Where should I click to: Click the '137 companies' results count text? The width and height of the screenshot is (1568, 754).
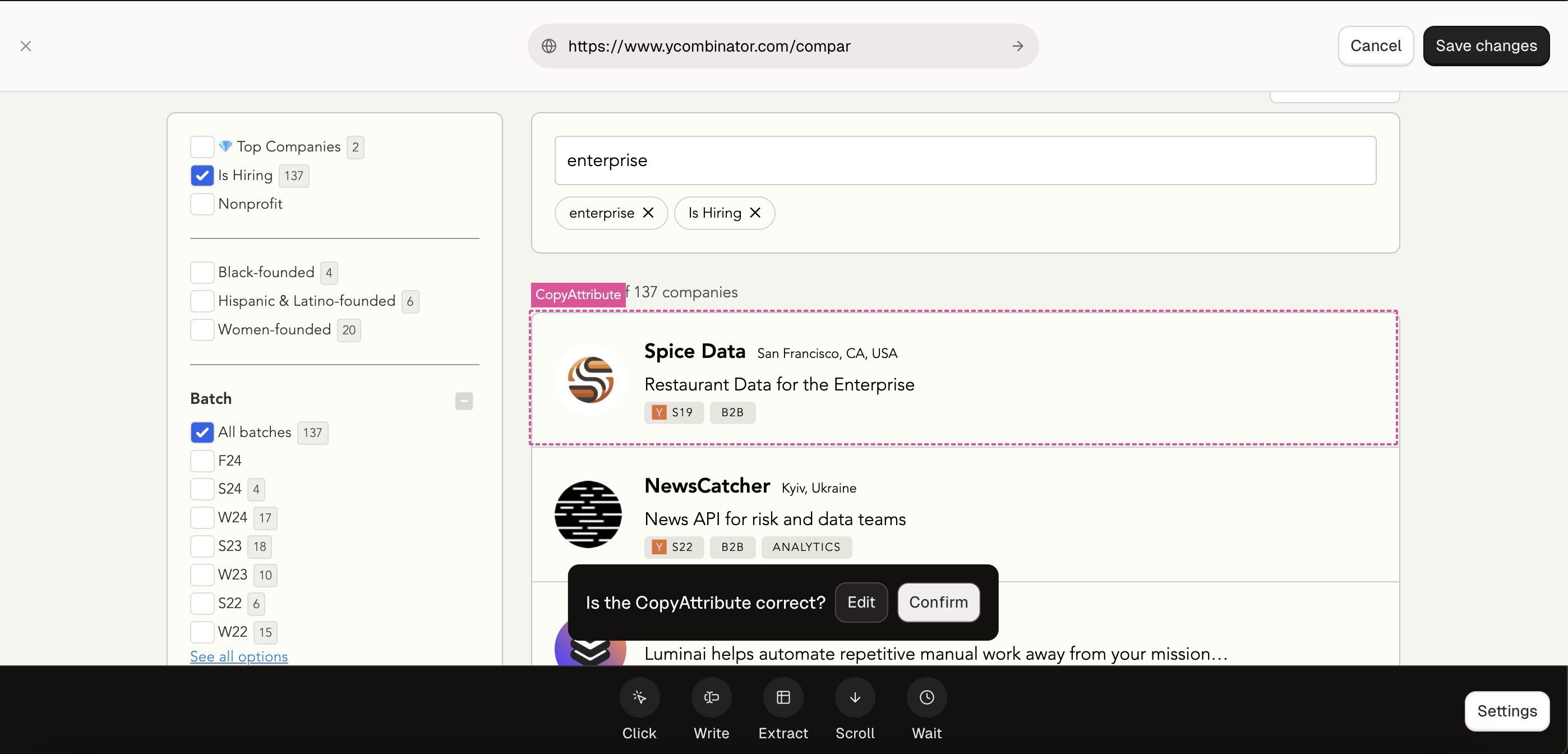685,292
